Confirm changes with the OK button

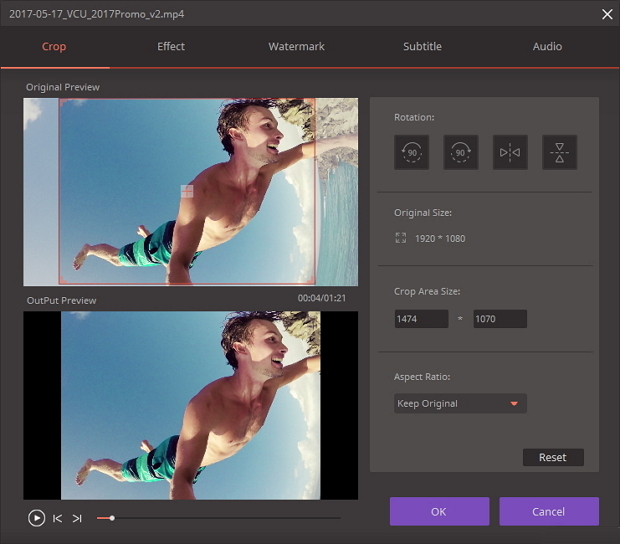tap(439, 511)
